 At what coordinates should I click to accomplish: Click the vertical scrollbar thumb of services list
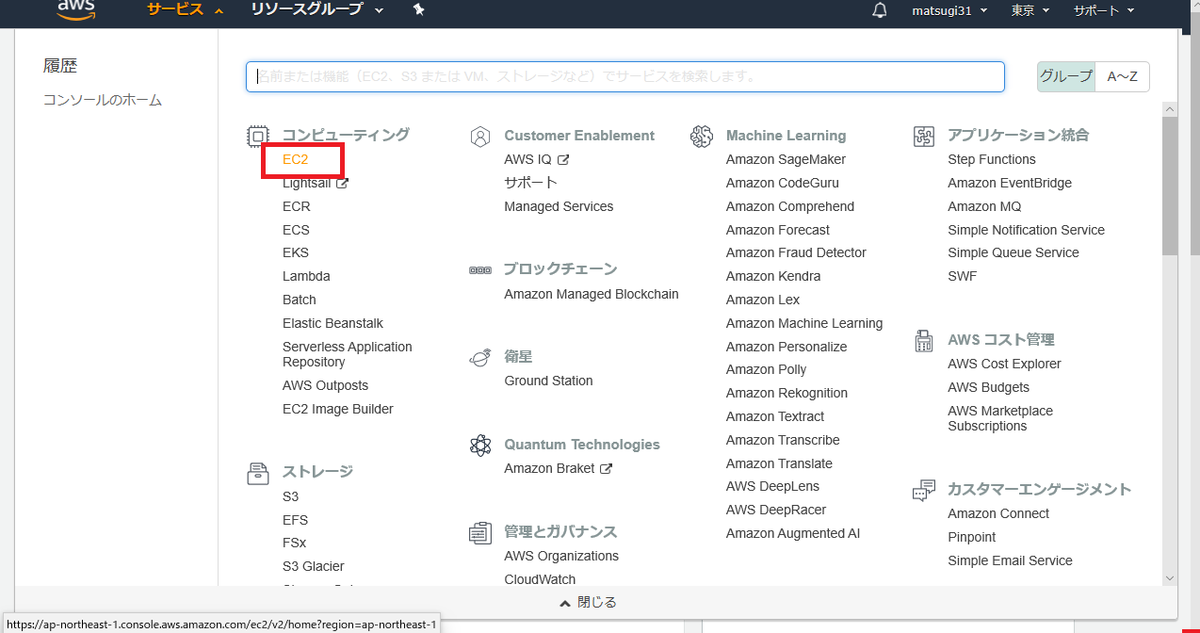1170,186
